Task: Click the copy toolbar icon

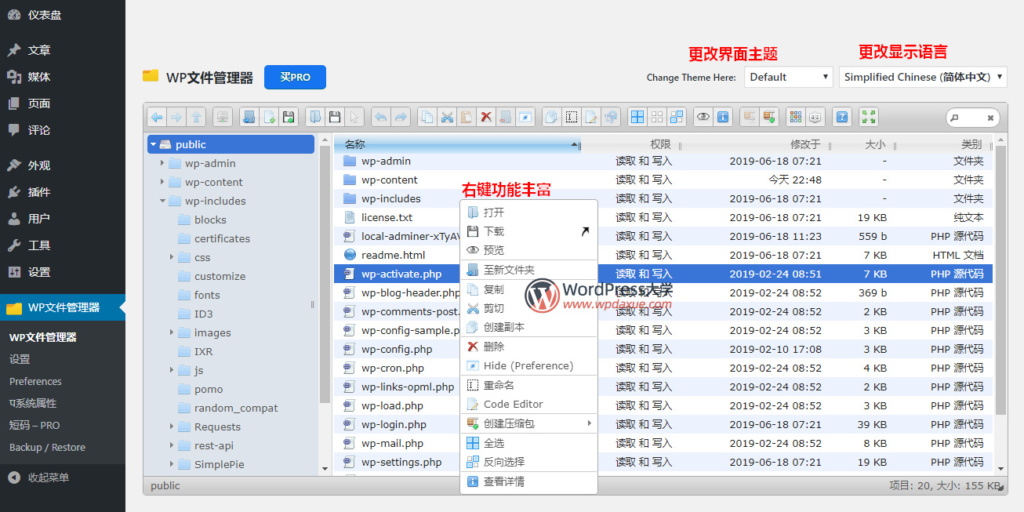Action: [426, 117]
